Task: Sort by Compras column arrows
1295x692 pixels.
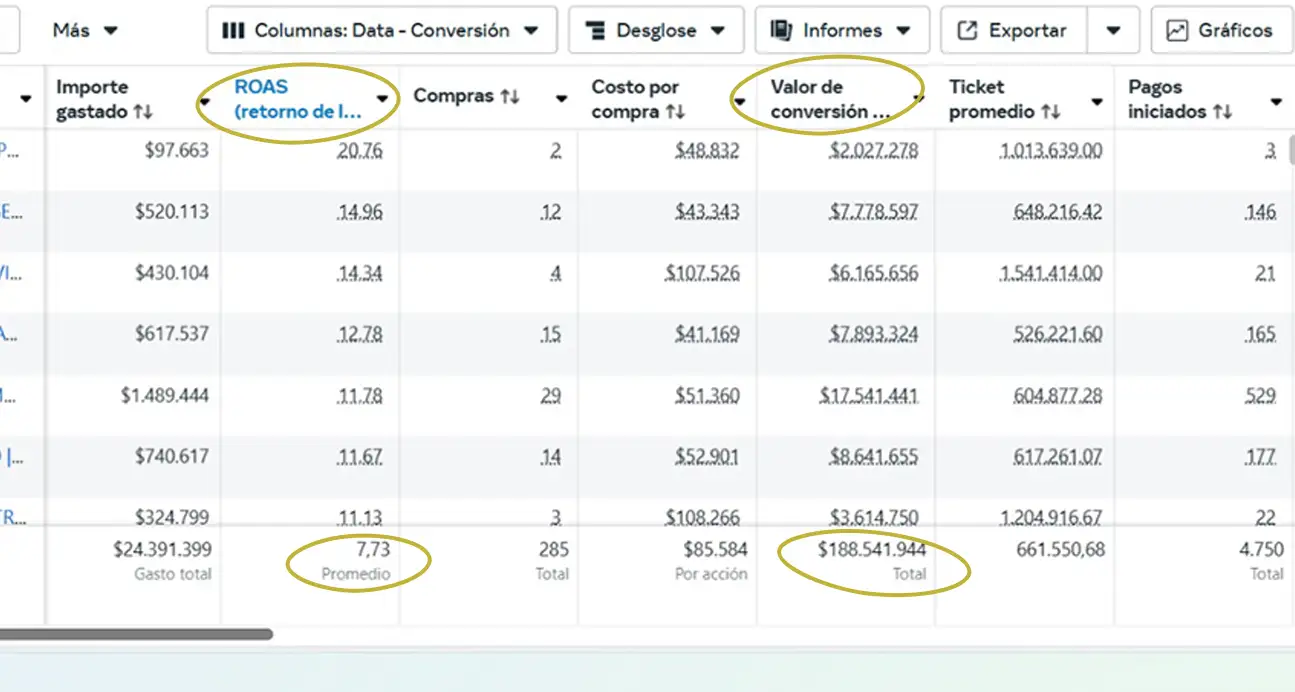Action: [x=510, y=96]
